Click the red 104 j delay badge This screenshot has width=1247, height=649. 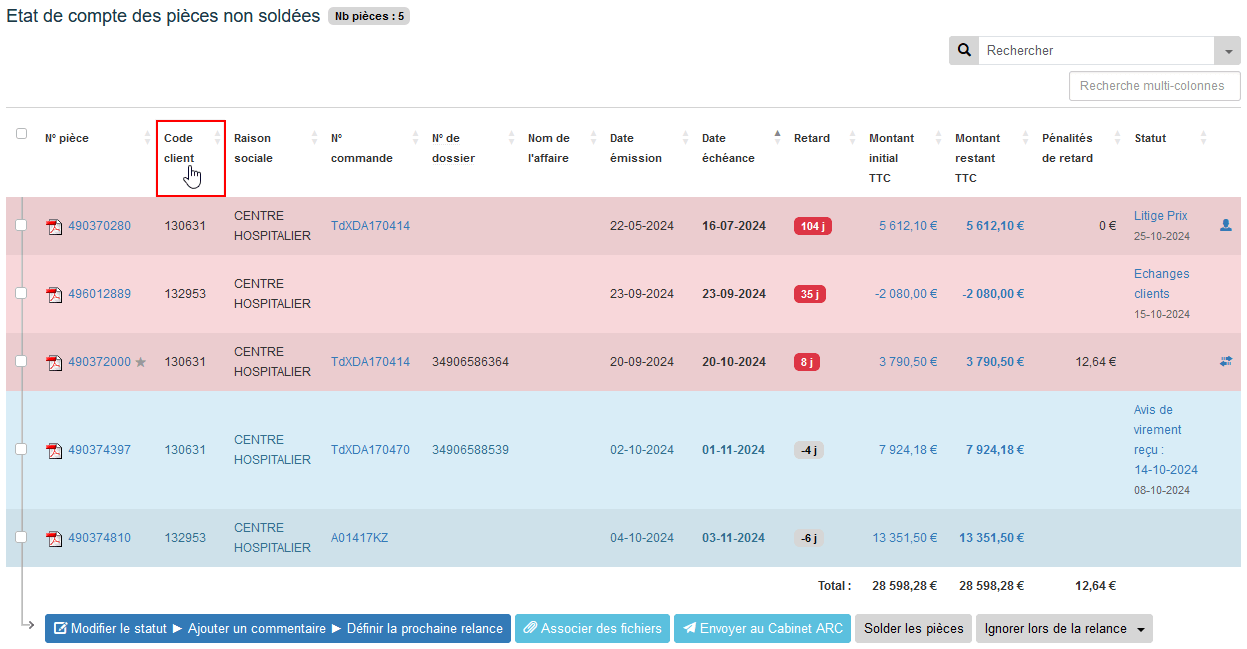coord(812,227)
